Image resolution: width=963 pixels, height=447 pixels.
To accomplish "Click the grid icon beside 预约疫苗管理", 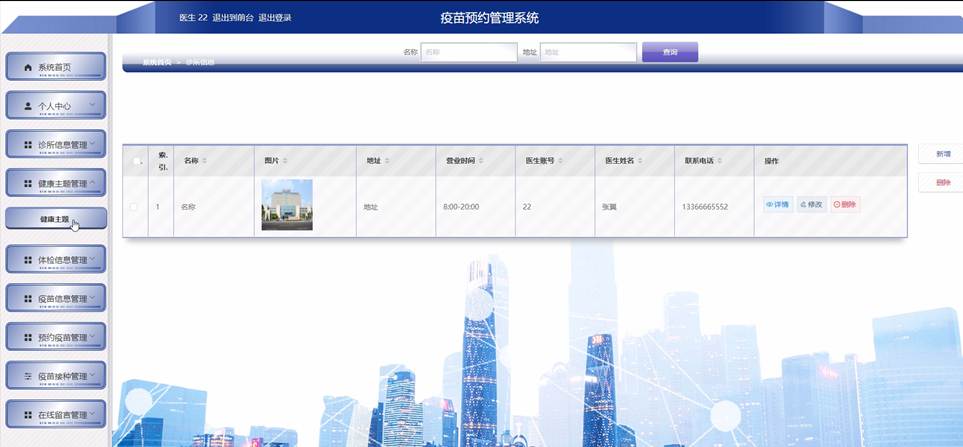I will pos(28,337).
